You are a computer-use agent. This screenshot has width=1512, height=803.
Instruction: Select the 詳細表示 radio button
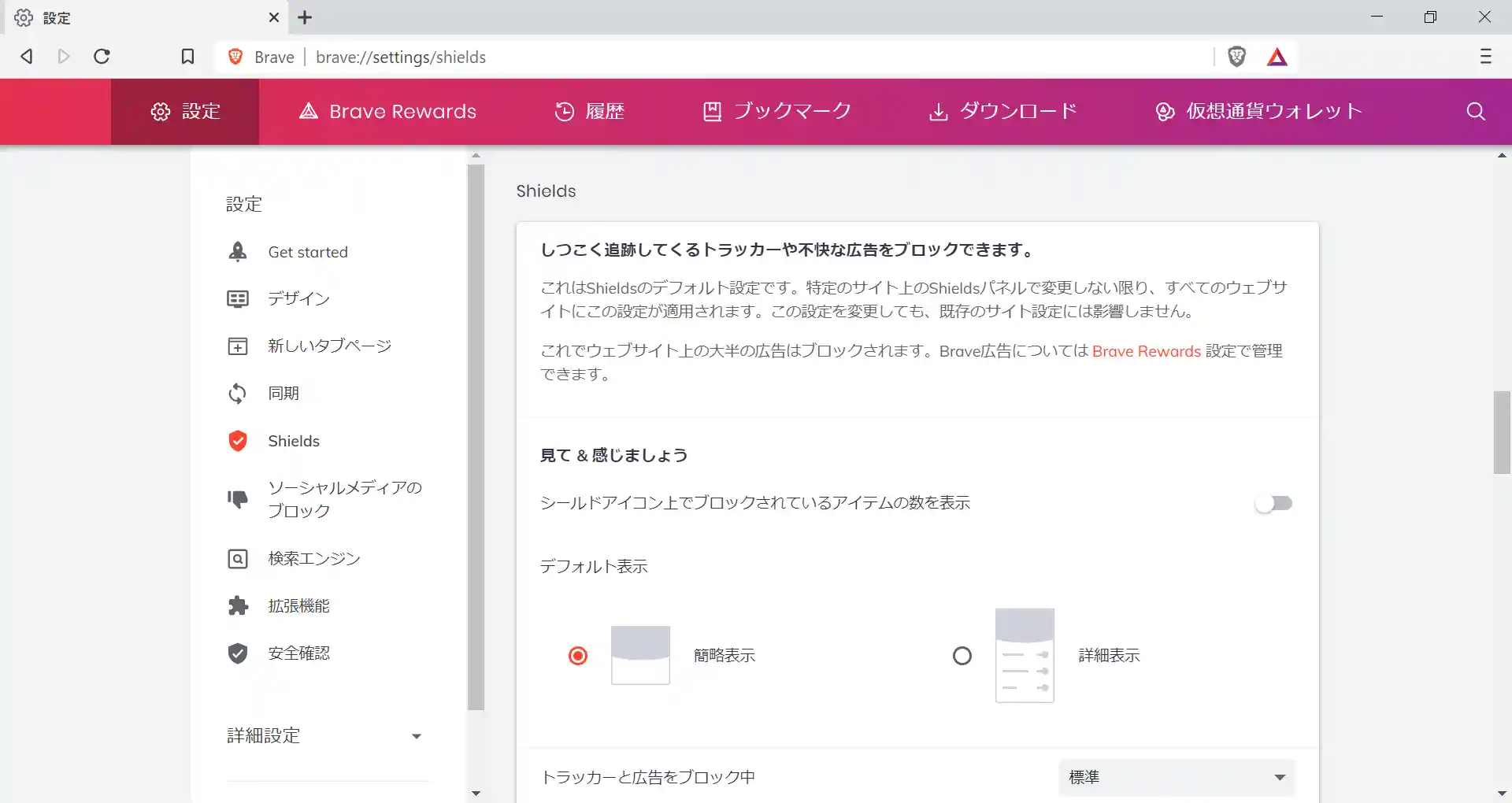click(962, 656)
